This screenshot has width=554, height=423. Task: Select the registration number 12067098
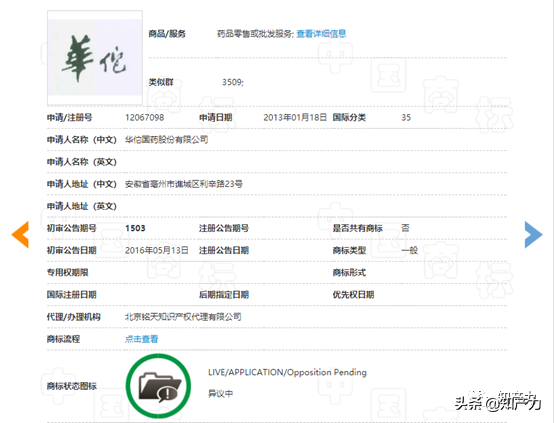[145, 117]
